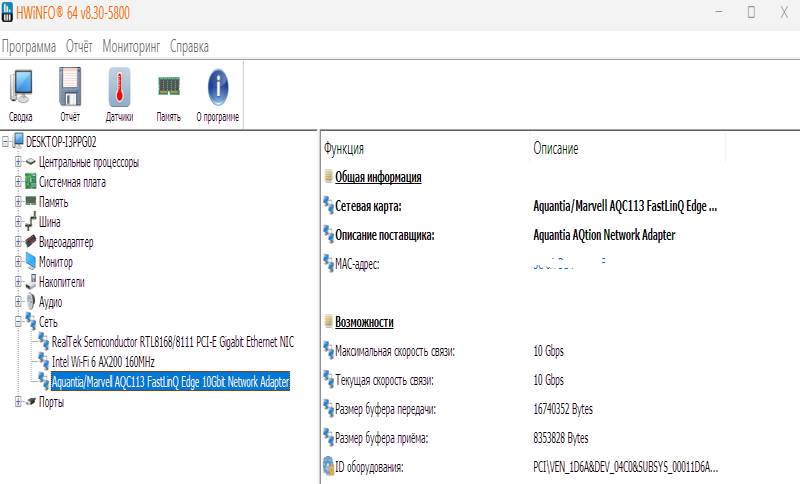
Task: Expand the Порты tree branch
Action: [x=18, y=402]
